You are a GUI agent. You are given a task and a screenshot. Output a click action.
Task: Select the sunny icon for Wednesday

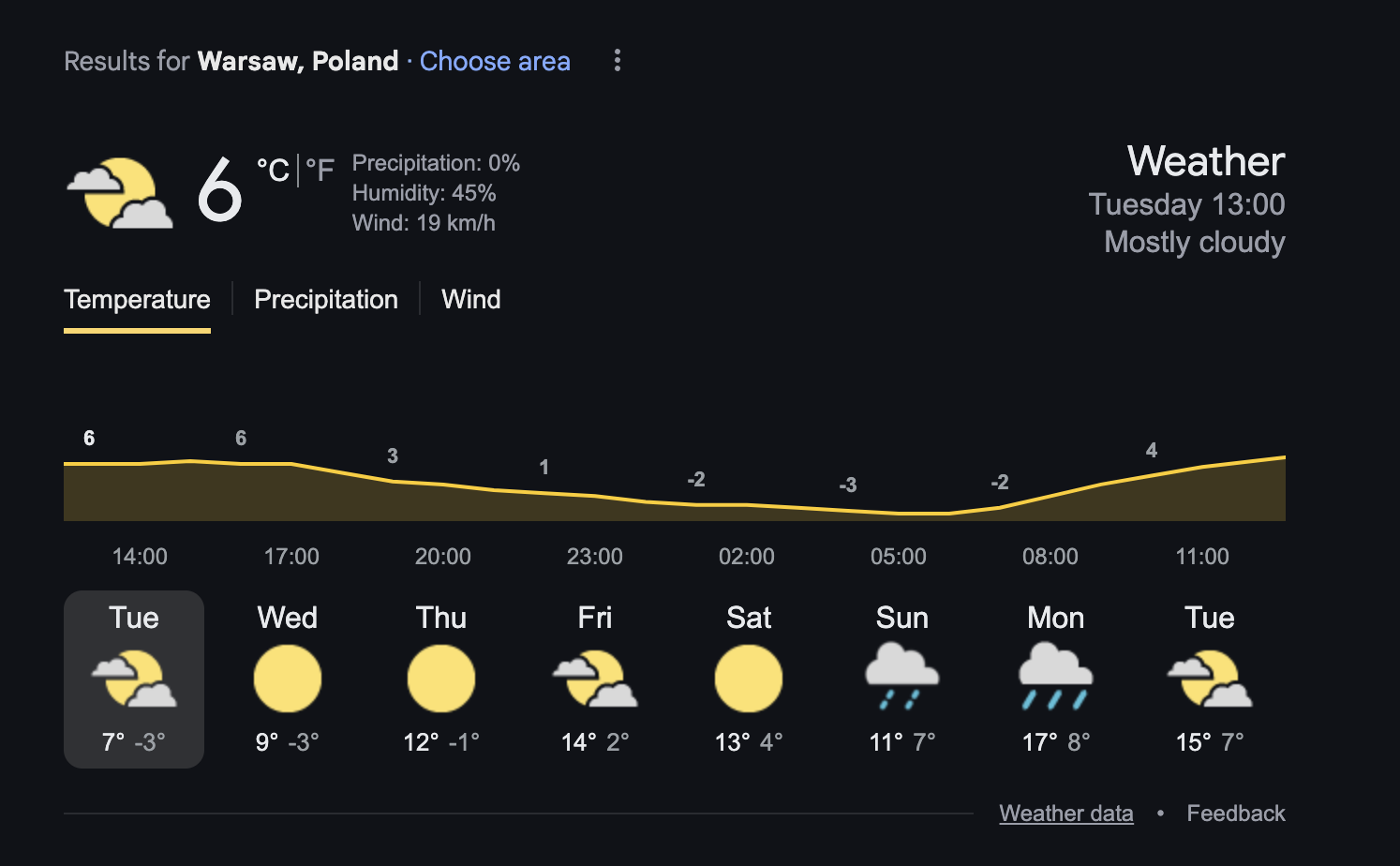(288, 679)
